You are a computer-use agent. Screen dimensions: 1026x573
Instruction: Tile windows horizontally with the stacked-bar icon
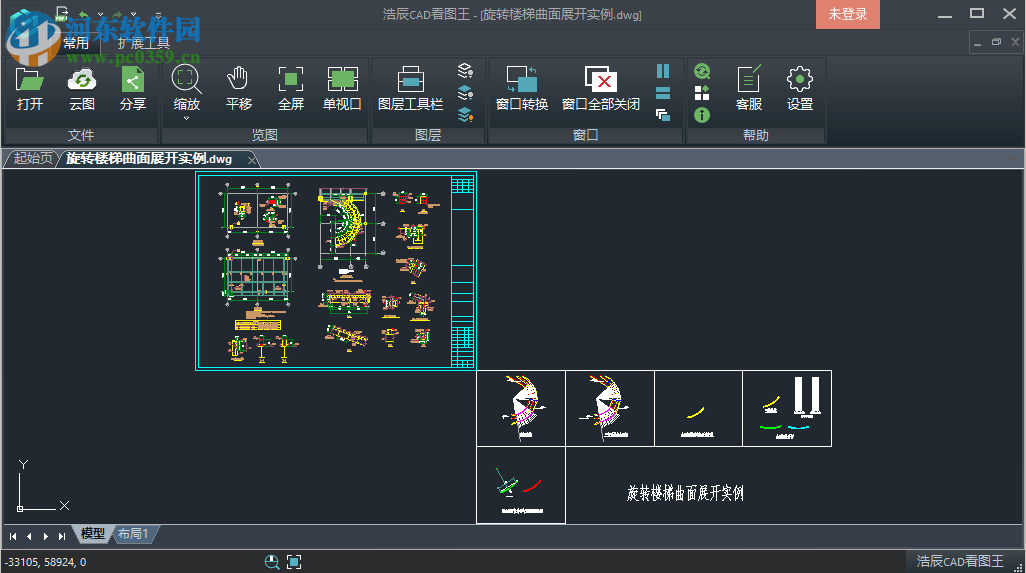point(663,93)
